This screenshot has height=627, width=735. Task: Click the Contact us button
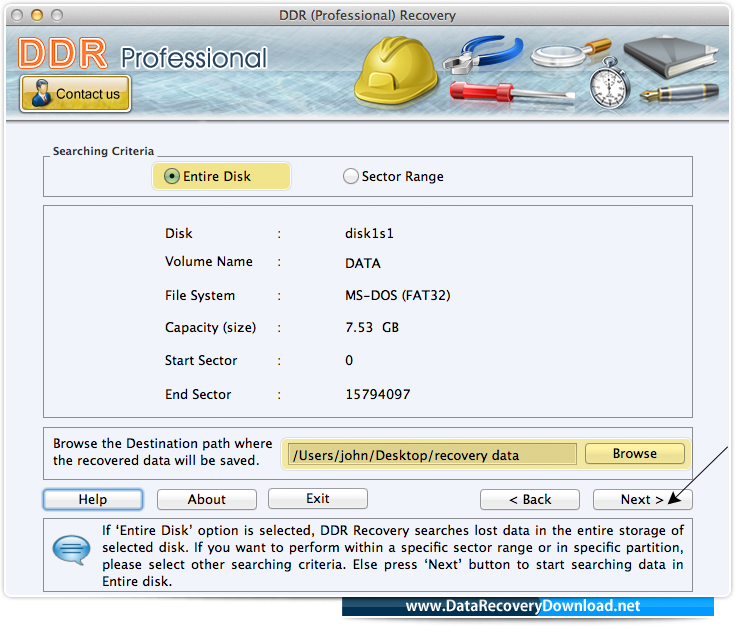[75, 94]
